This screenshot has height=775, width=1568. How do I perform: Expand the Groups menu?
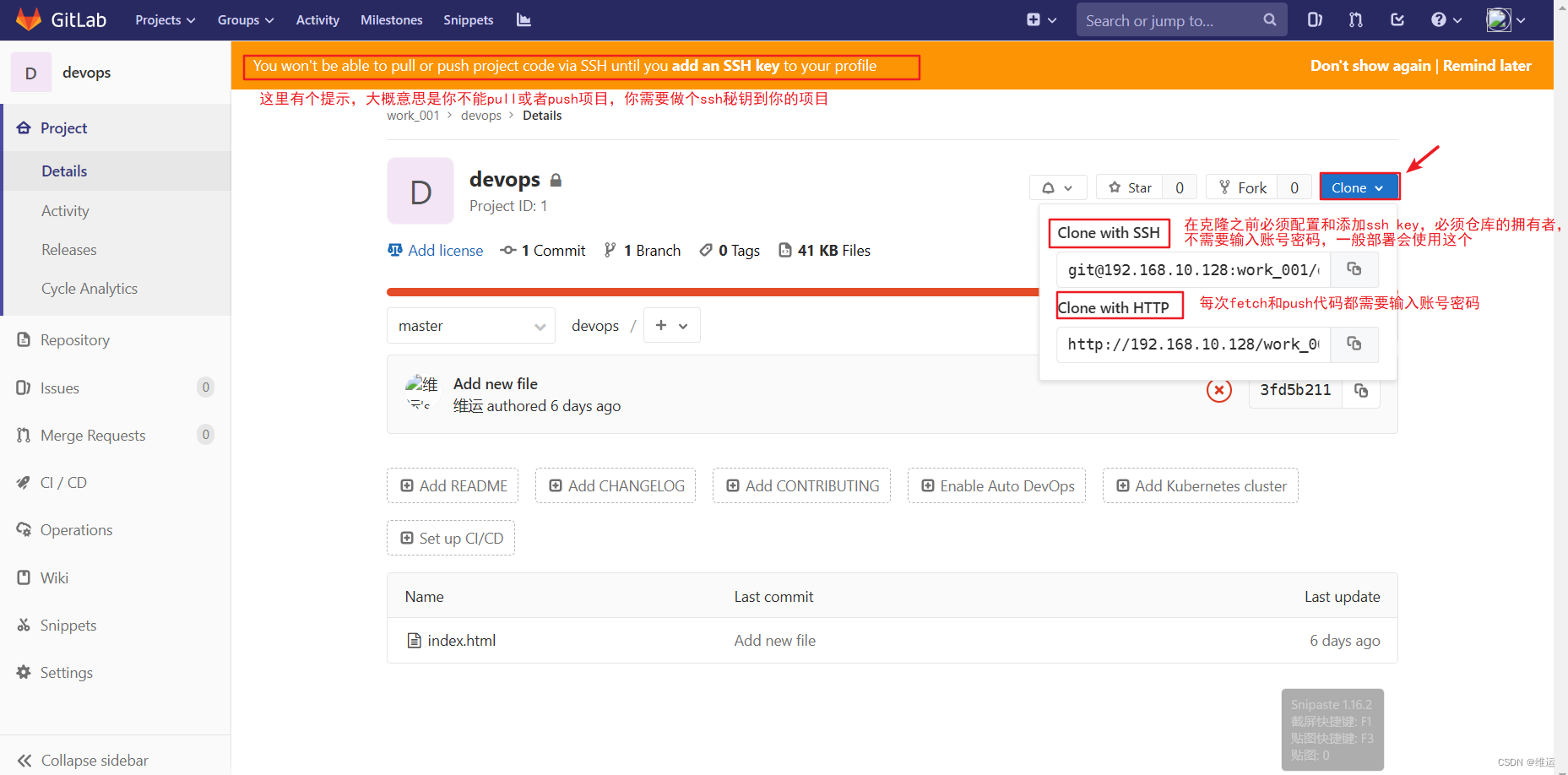[246, 19]
